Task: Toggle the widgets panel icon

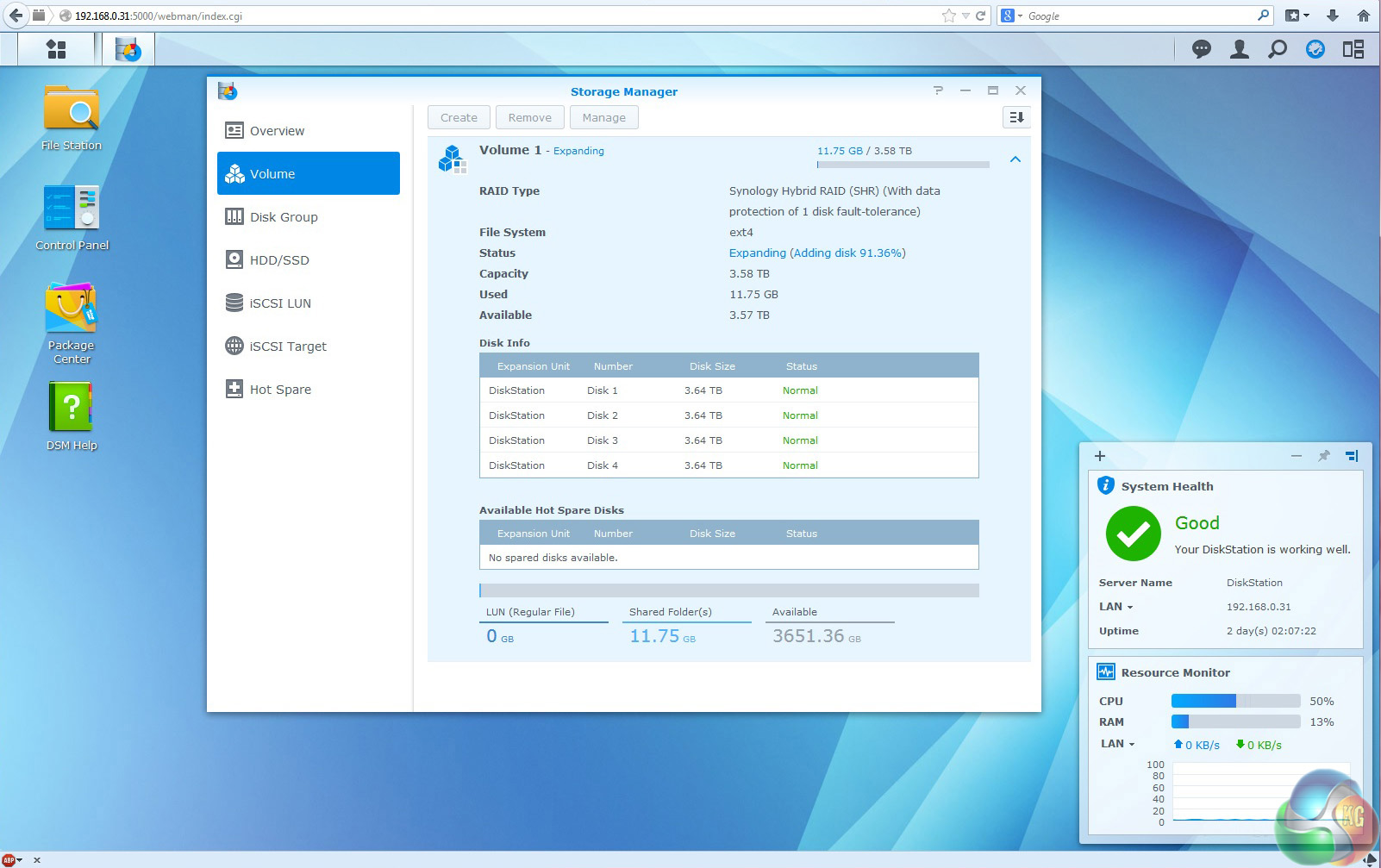Action: pyautogui.click(x=1353, y=49)
